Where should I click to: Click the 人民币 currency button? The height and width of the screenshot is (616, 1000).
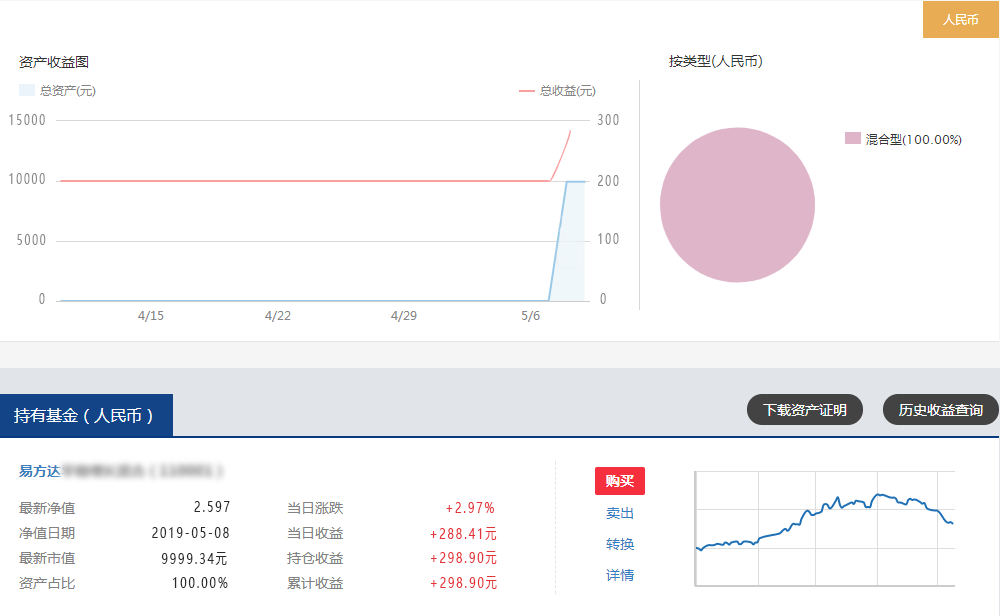[x=960, y=20]
